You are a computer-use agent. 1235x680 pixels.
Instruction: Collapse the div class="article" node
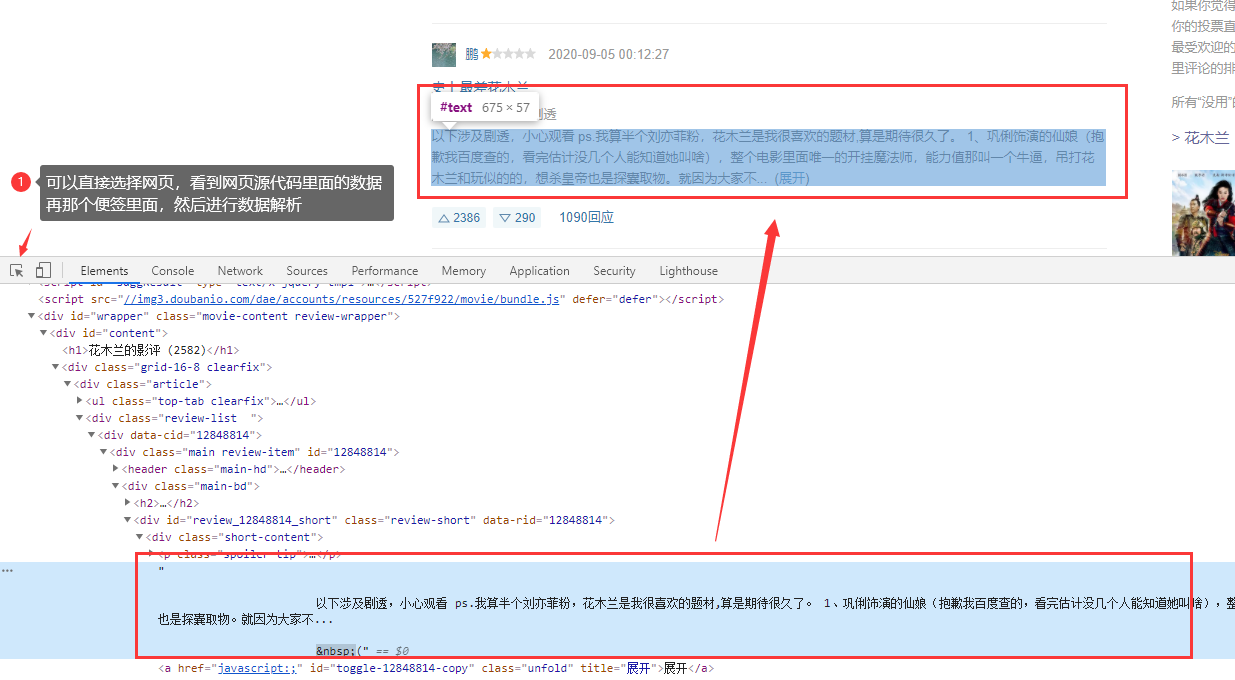click(x=67, y=384)
